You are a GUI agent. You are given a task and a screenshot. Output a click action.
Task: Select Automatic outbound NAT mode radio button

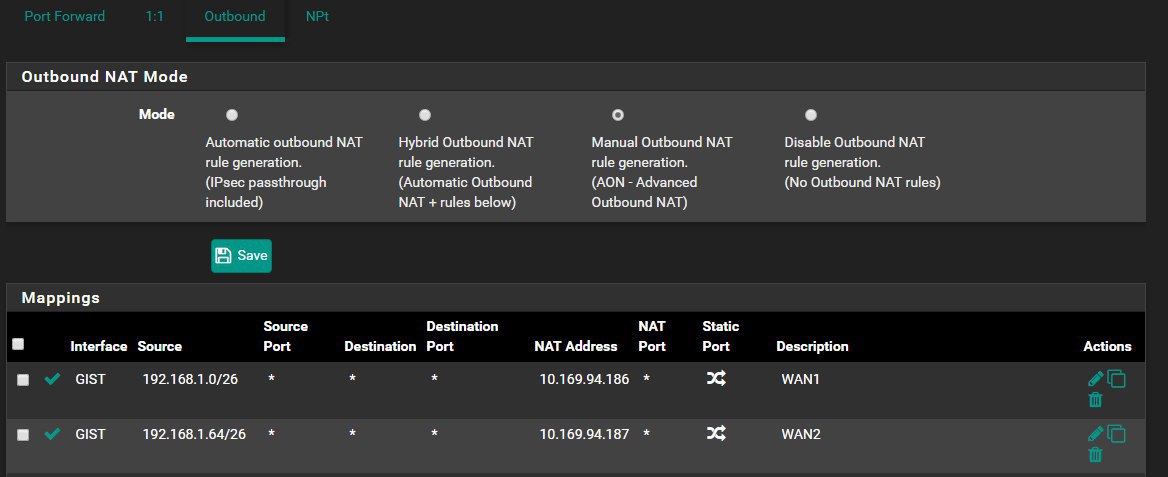(232, 115)
